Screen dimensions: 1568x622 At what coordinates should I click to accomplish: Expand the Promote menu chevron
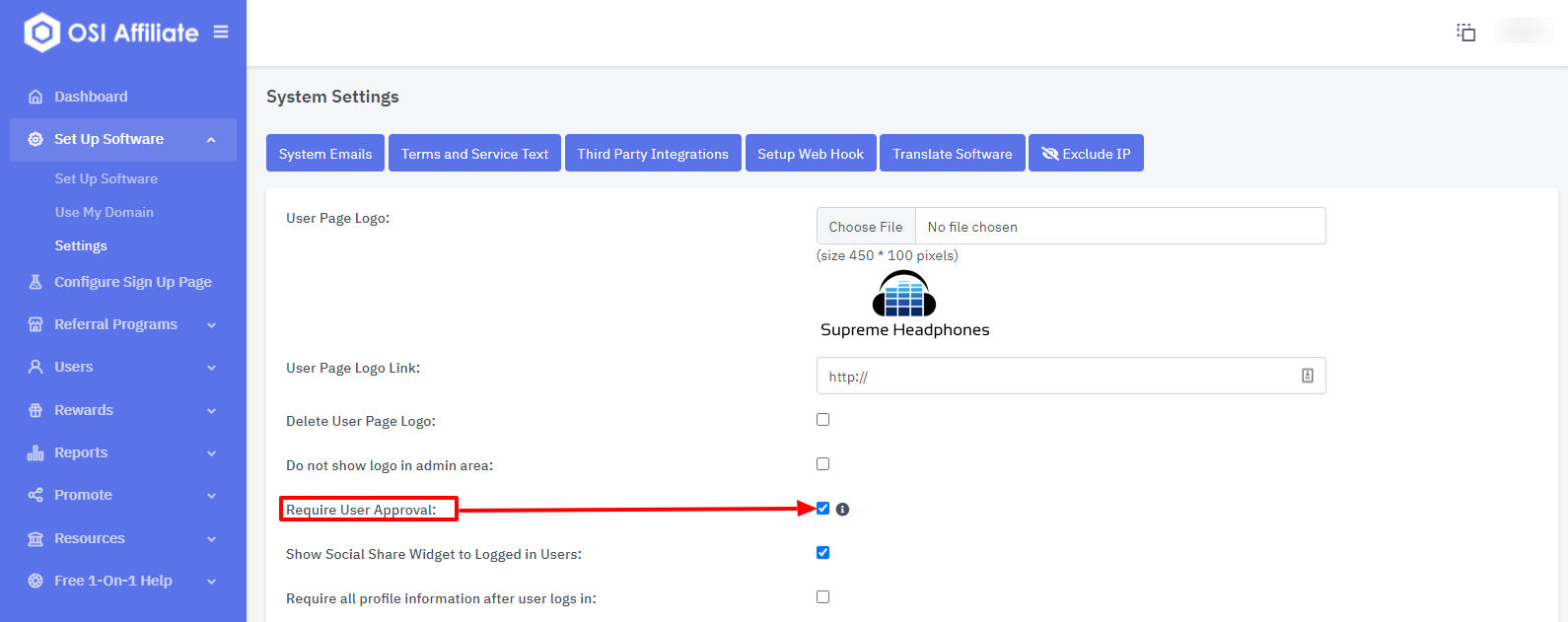tap(211, 496)
